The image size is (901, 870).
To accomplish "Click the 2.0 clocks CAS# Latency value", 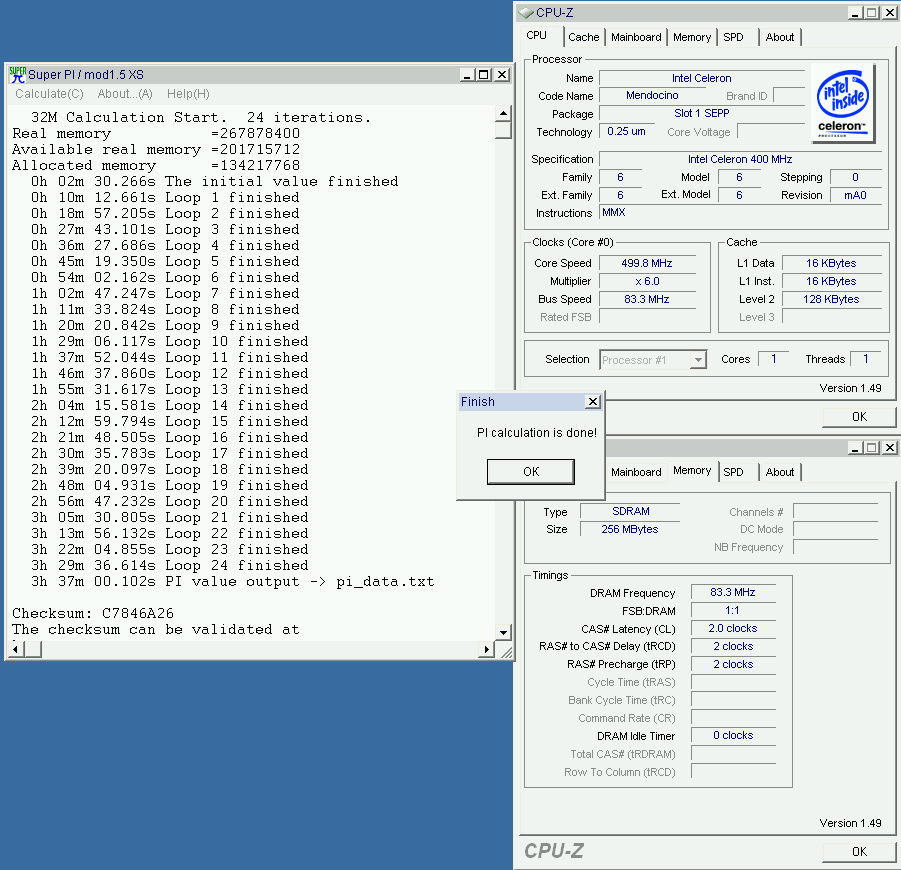I will tap(733, 629).
